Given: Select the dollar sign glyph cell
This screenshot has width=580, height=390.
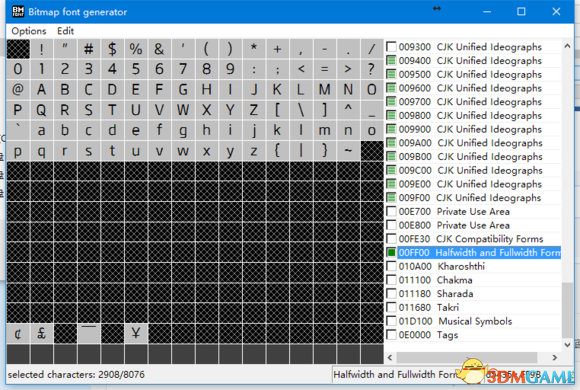Looking at the screenshot, I should click(112, 49).
